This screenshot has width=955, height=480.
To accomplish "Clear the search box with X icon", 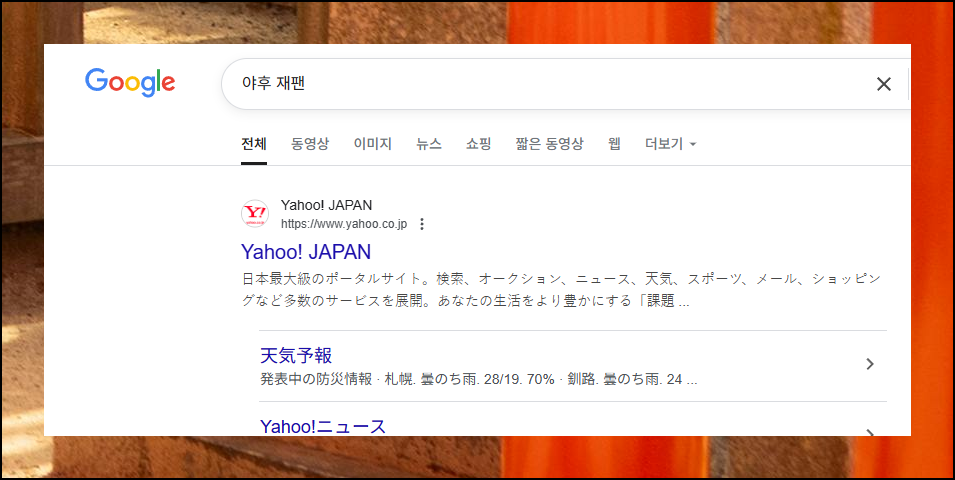I will 883,84.
